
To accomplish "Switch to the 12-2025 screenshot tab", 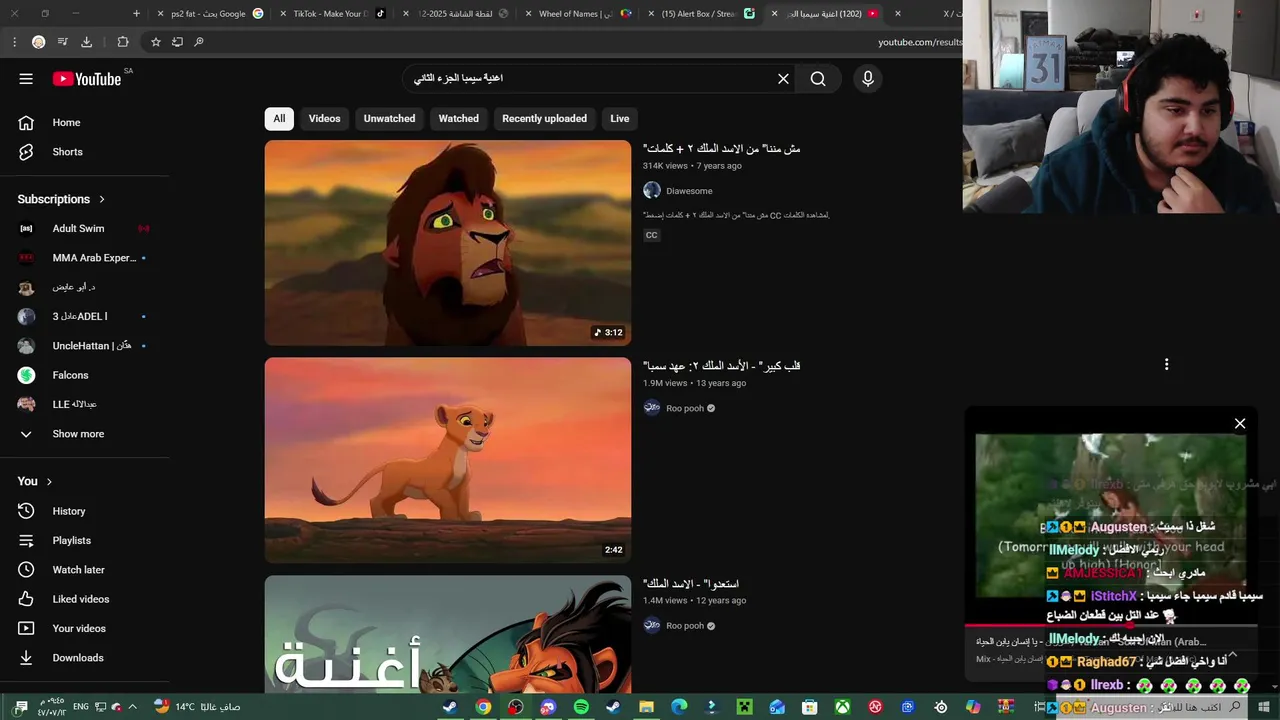I will point(455,14).
